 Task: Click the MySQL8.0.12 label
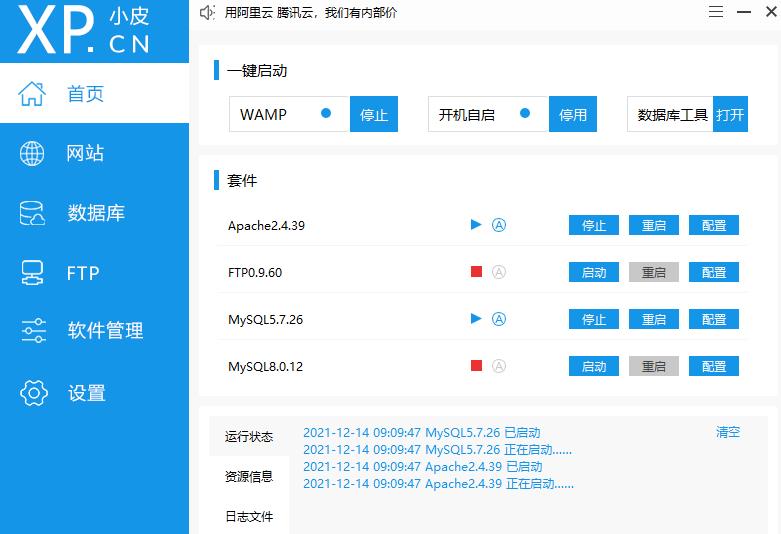265,367
